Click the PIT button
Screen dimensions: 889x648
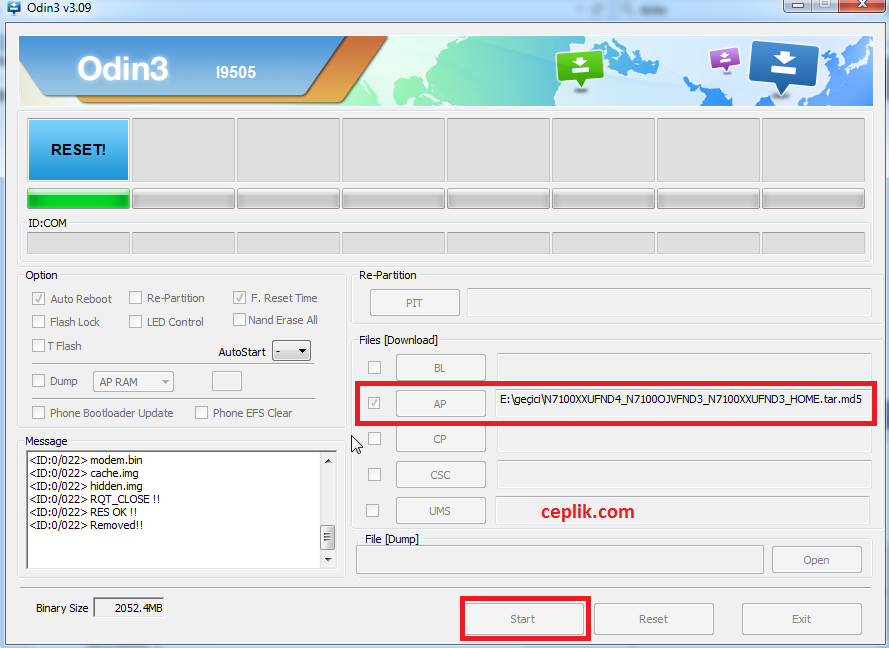(x=414, y=303)
